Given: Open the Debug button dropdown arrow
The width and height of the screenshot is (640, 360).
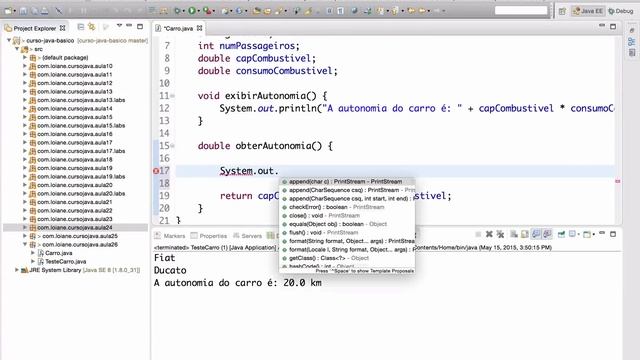Looking at the screenshot, I should 183,11.
